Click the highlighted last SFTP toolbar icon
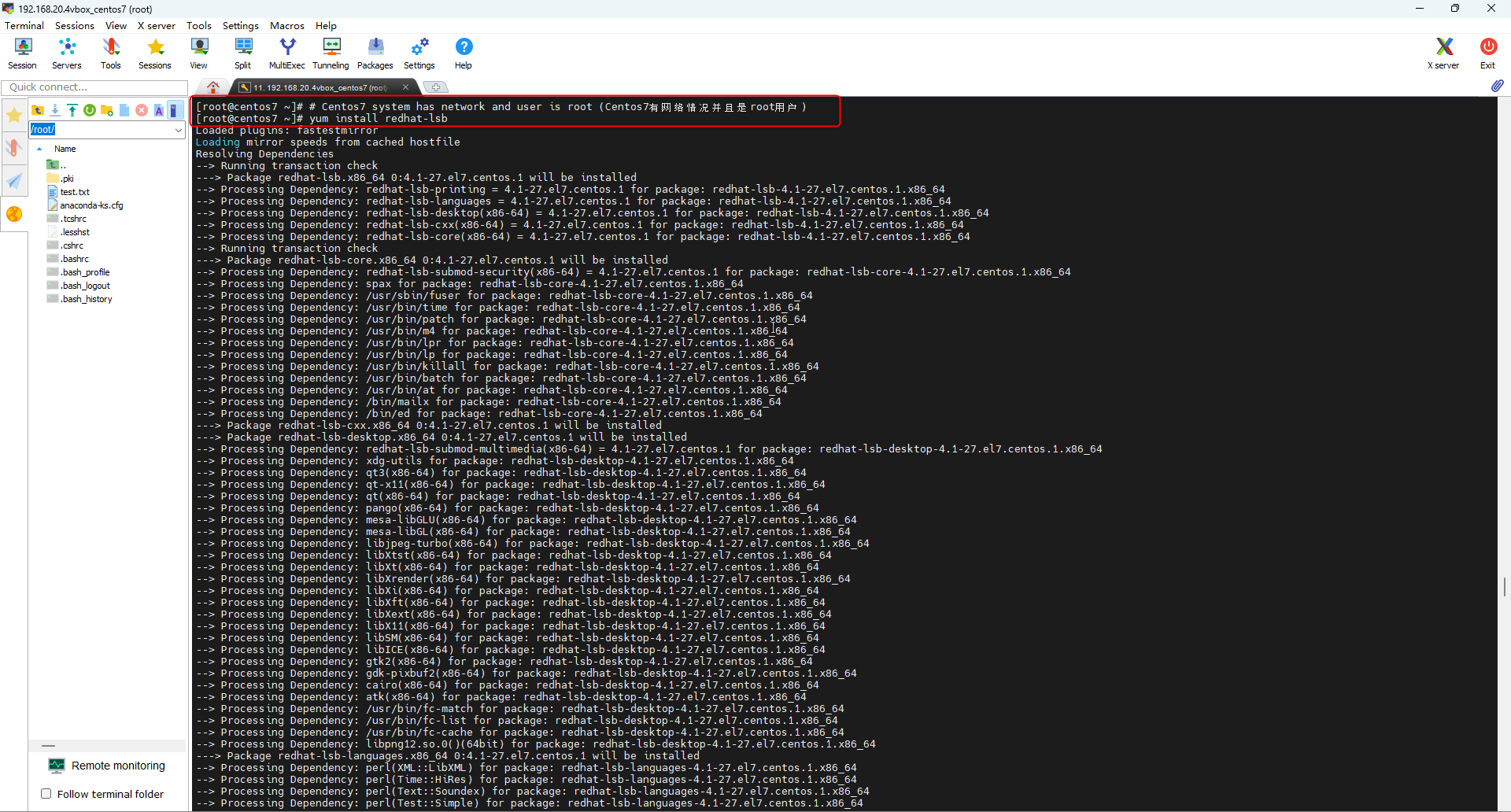 coord(175,110)
